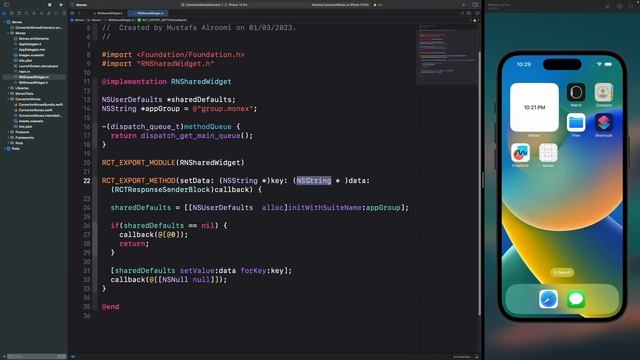The image size is (640, 360).
Task: Open the Contacts app in simulator
Action: click(603, 93)
